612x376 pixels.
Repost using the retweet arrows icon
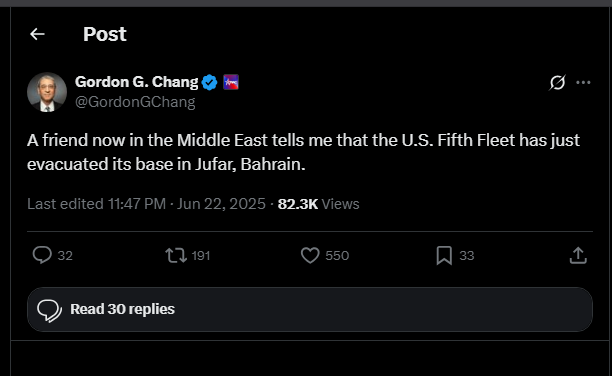[x=176, y=256]
